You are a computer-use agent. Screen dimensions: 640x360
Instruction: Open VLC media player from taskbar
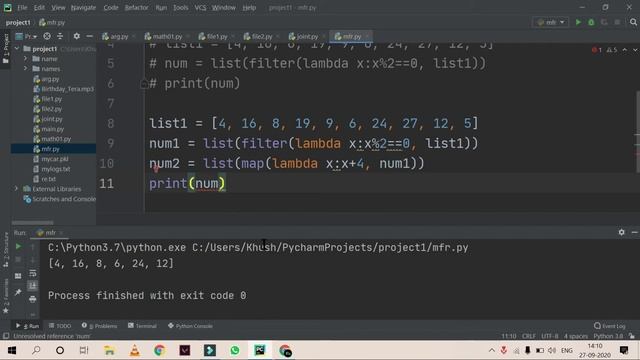(x=135, y=350)
